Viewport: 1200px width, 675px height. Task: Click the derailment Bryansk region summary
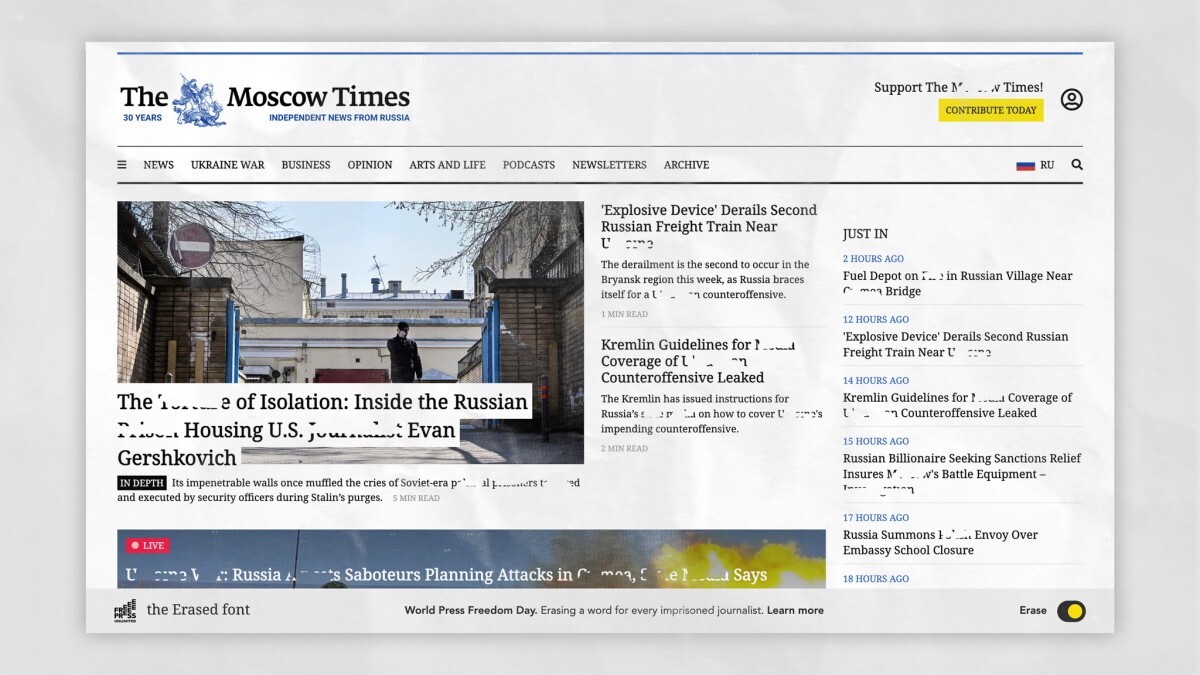click(707, 280)
